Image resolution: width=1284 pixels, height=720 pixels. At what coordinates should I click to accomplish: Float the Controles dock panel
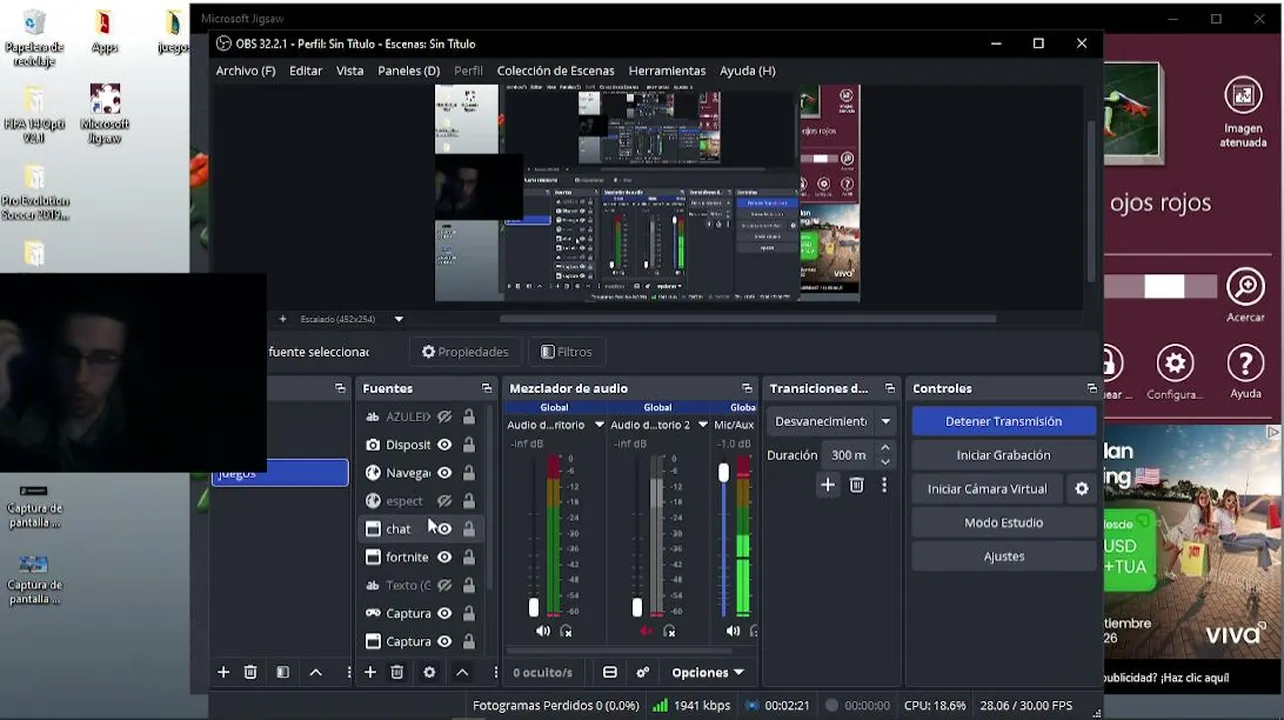[x=1092, y=388]
